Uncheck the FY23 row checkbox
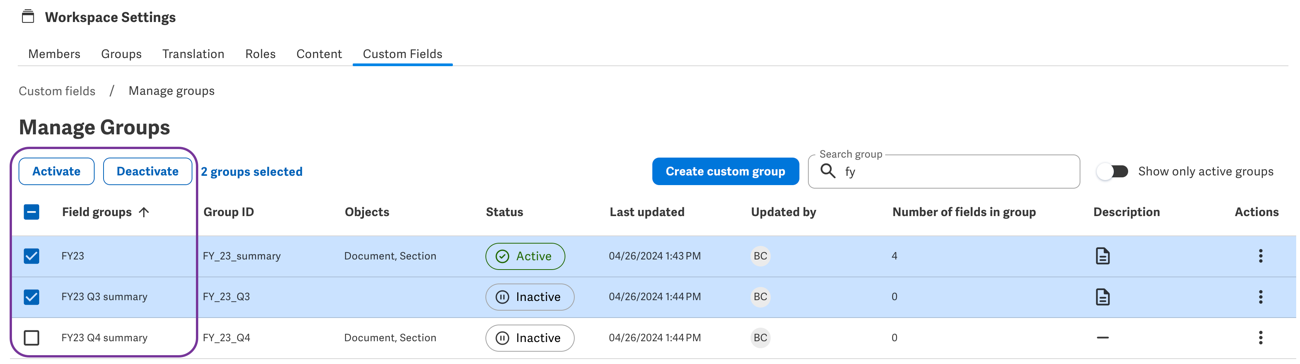Viewport: 1300px width, 364px height. pos(32,256)
